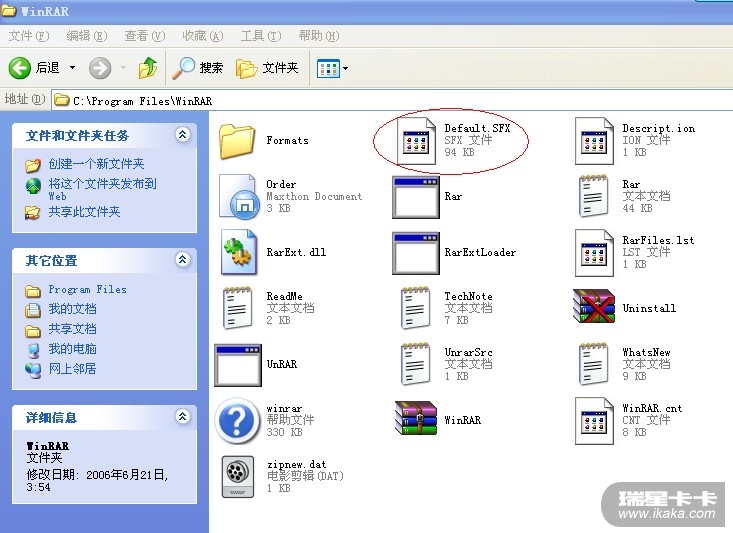Select the Descript.ion file icon
This screenshot has height=533, width=733.
click(594, 141)
